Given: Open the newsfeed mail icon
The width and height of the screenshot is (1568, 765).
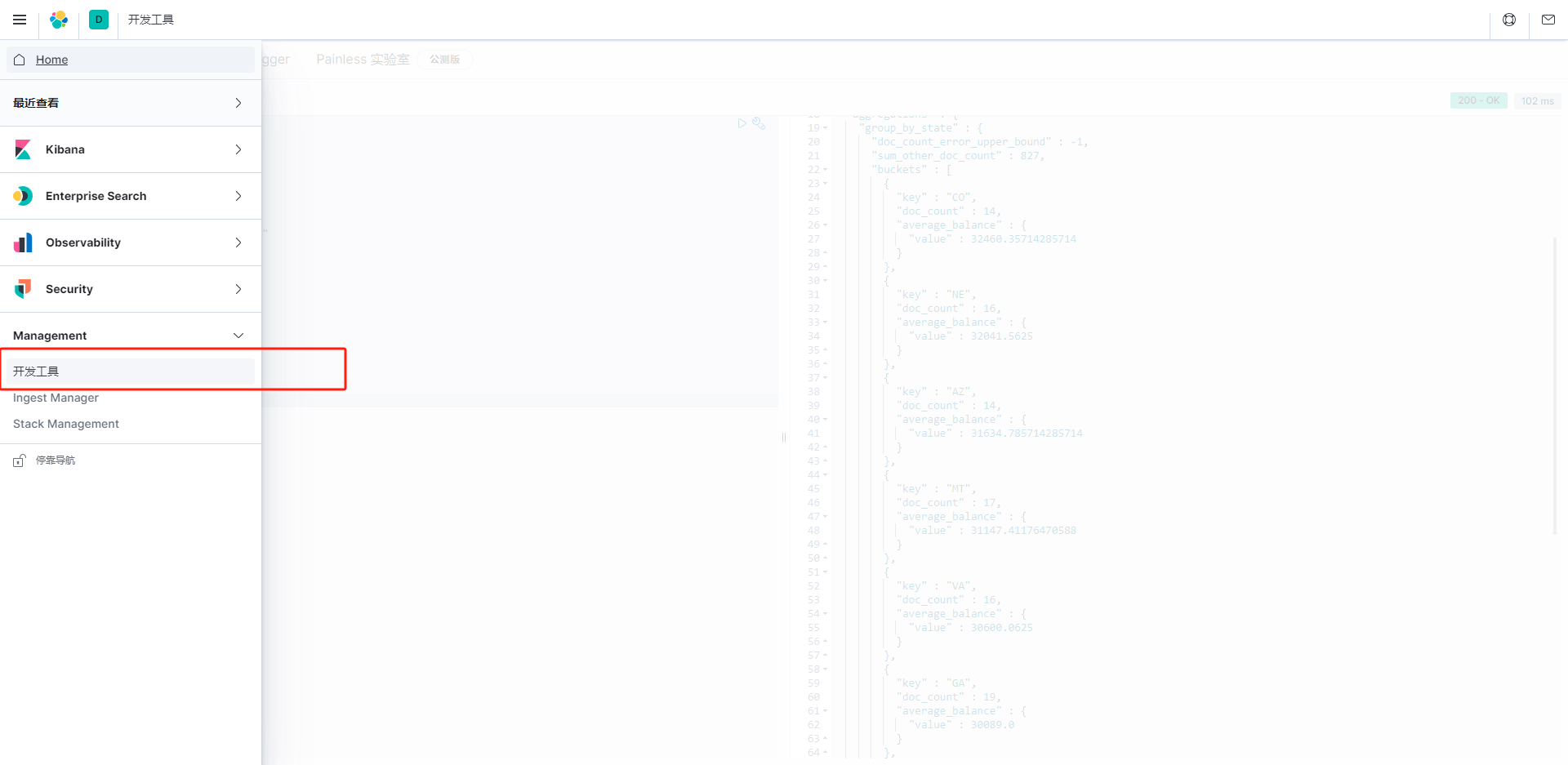Looking at the screenshot, I should click(1548, 20).
